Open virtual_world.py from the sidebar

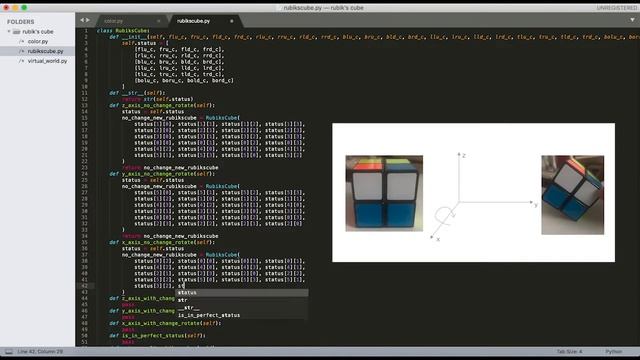(47, 61)
